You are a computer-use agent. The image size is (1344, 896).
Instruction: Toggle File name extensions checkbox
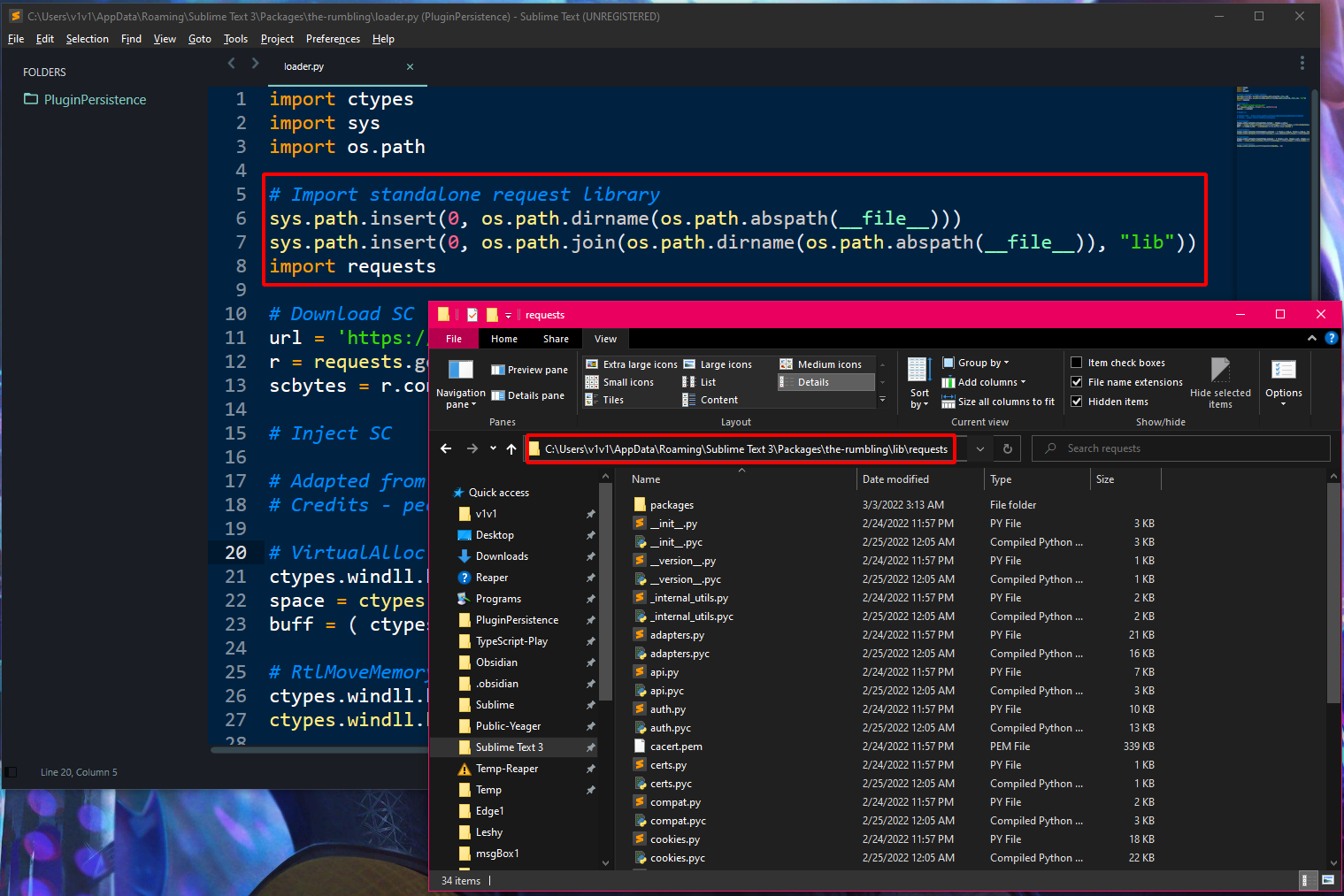1127,382
